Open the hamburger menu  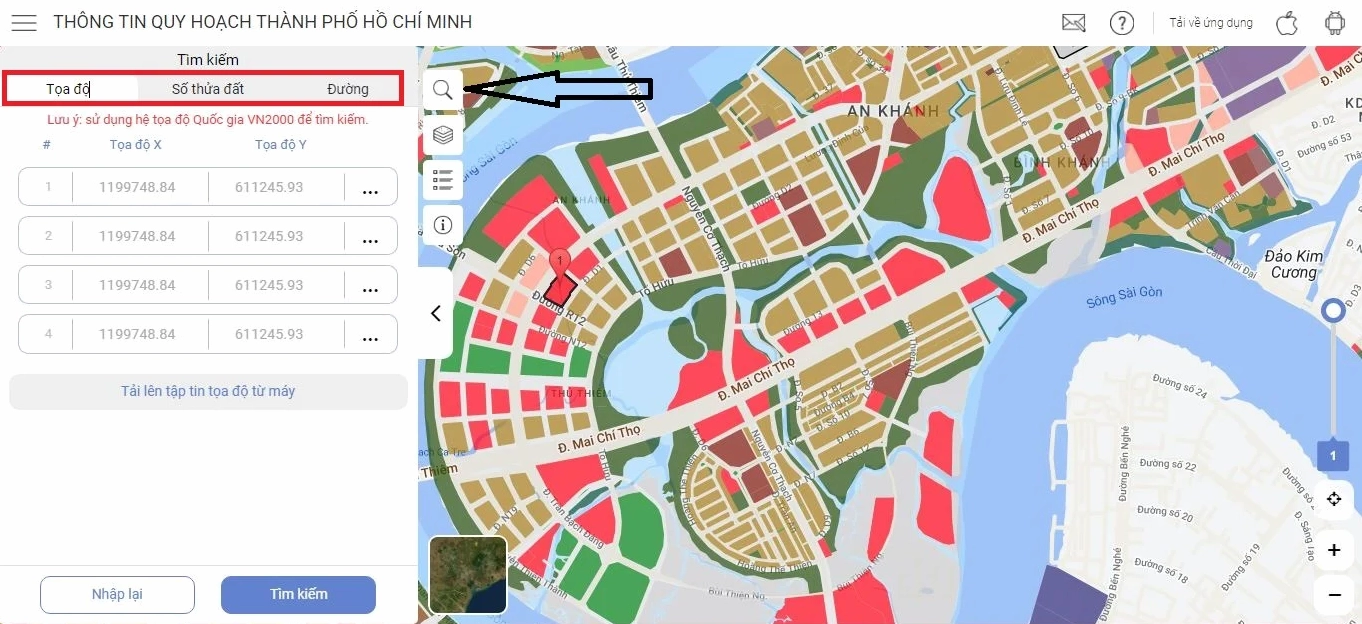(24, 22)
